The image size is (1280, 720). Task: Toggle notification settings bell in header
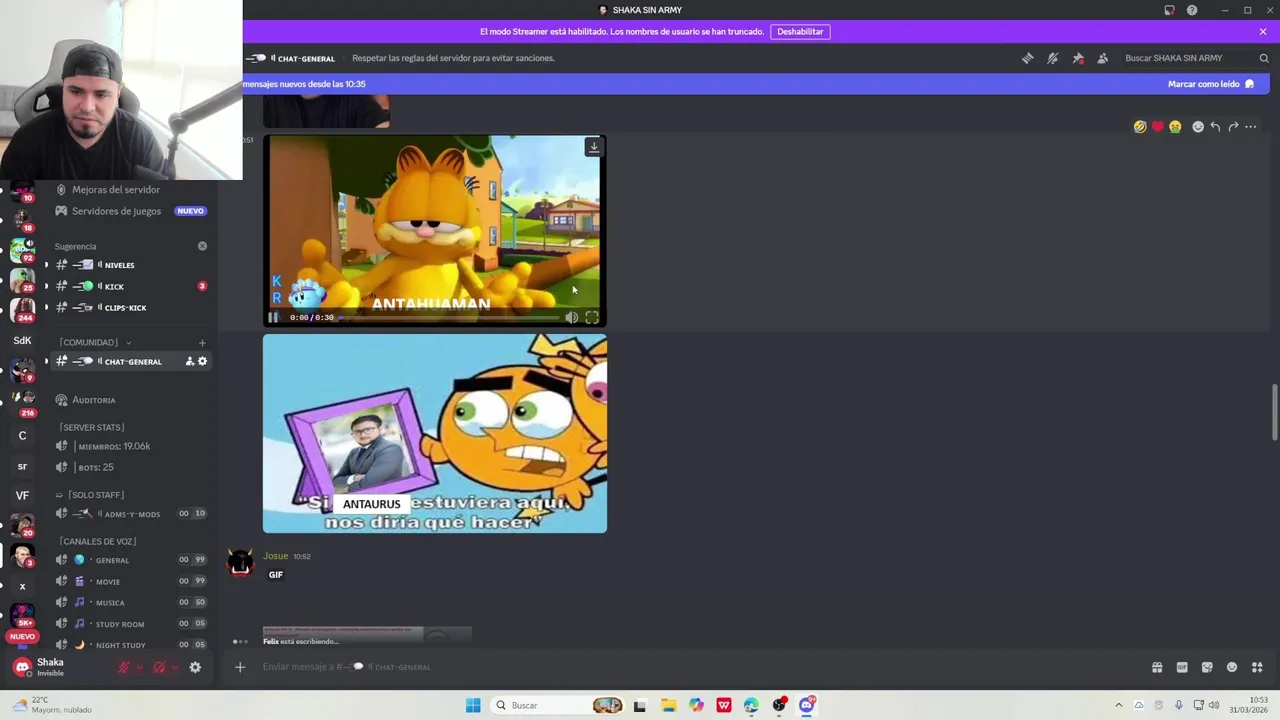[x=1052, y=58]
